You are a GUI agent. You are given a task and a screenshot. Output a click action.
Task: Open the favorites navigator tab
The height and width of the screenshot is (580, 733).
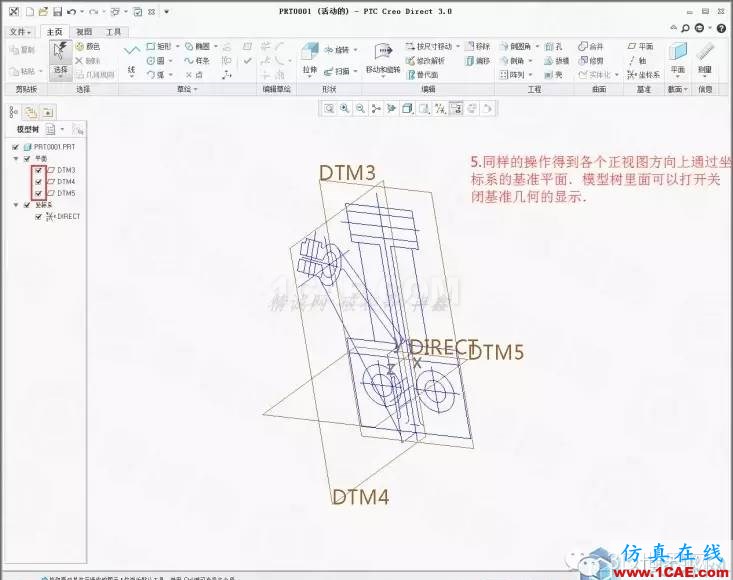[x=48, y=112]
